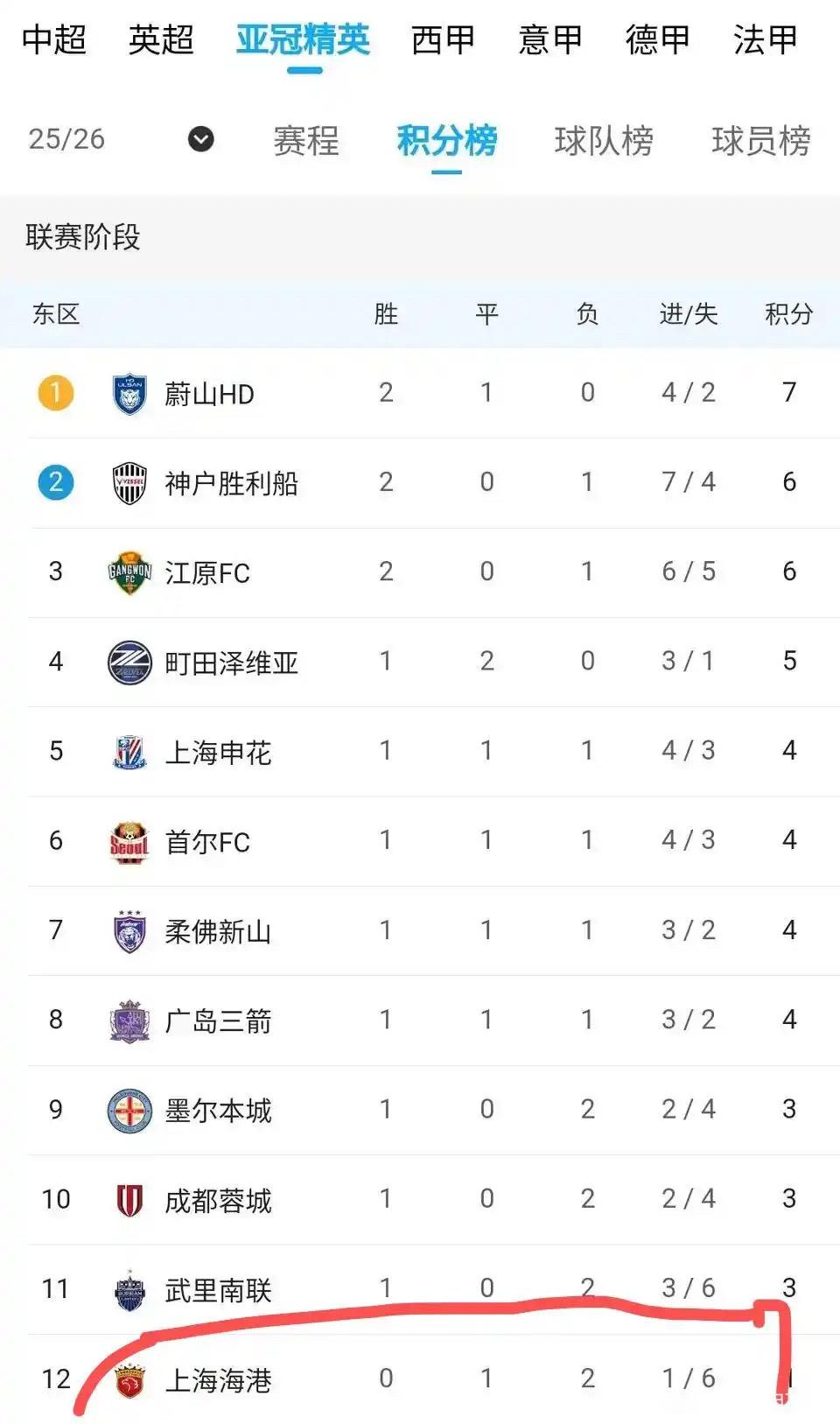The height and width of the screenshot is (1424, 840).
Task: Click the Melbourne City circular badge
Action: point(129,1111)
